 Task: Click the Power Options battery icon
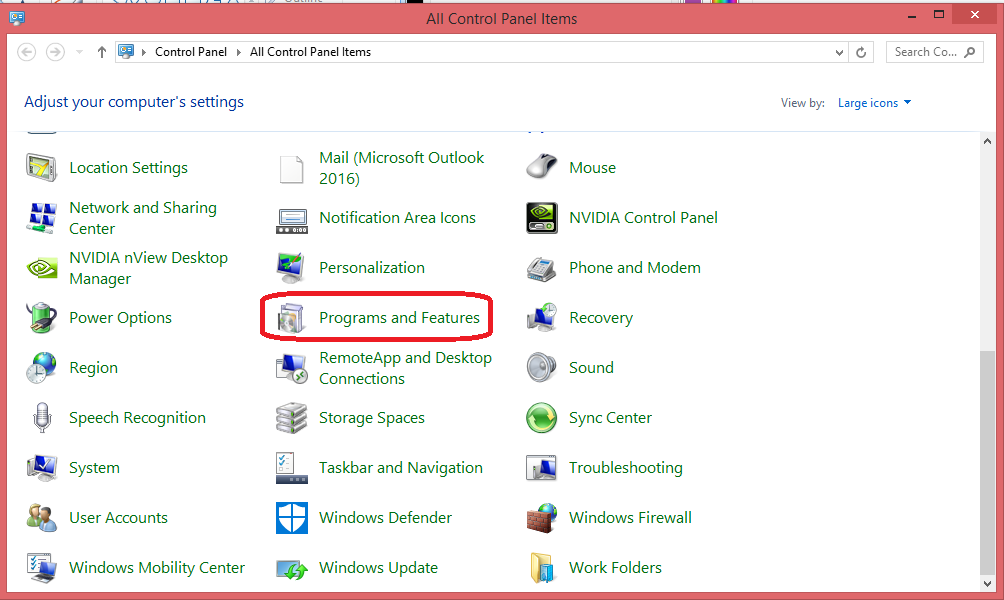41,318
